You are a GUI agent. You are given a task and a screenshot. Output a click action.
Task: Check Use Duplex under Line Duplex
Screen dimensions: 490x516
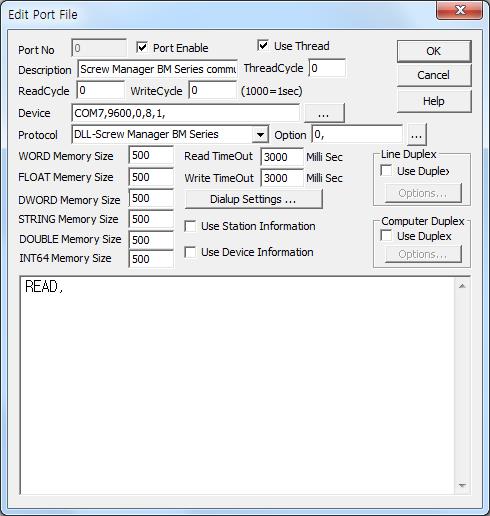point(386,171)
